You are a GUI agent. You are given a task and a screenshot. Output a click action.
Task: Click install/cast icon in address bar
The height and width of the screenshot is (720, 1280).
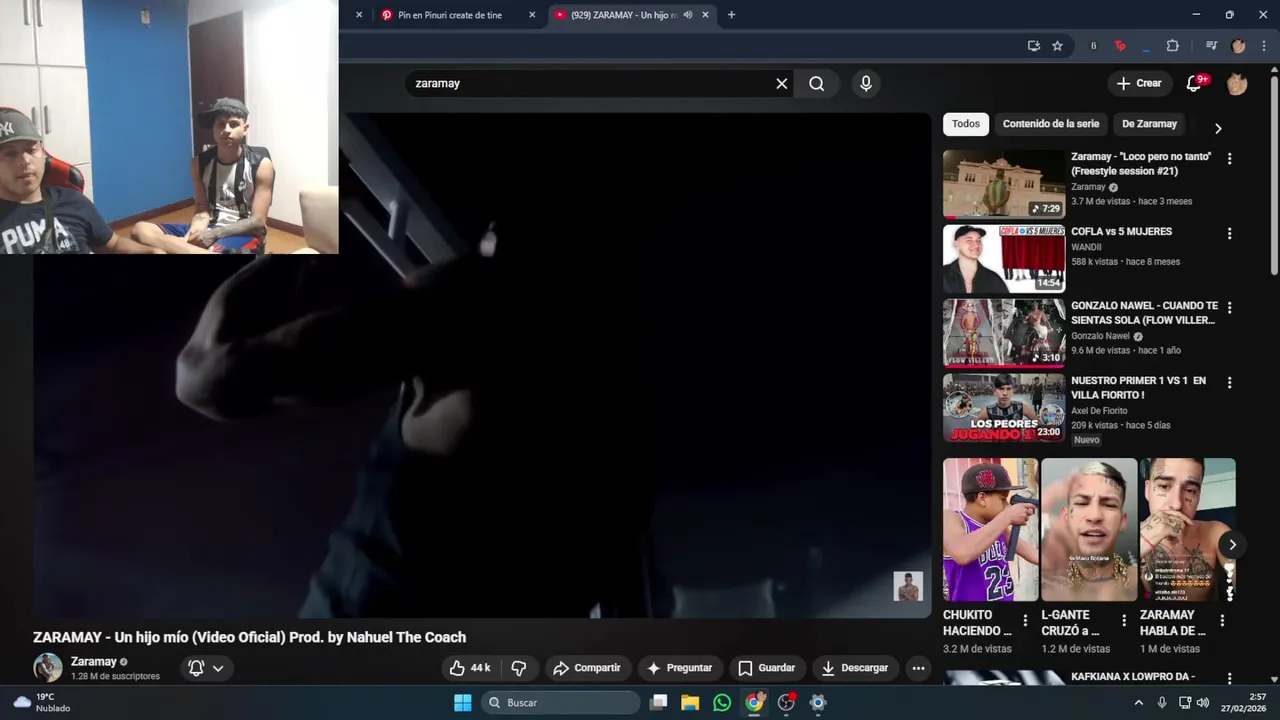point(1033,46)
